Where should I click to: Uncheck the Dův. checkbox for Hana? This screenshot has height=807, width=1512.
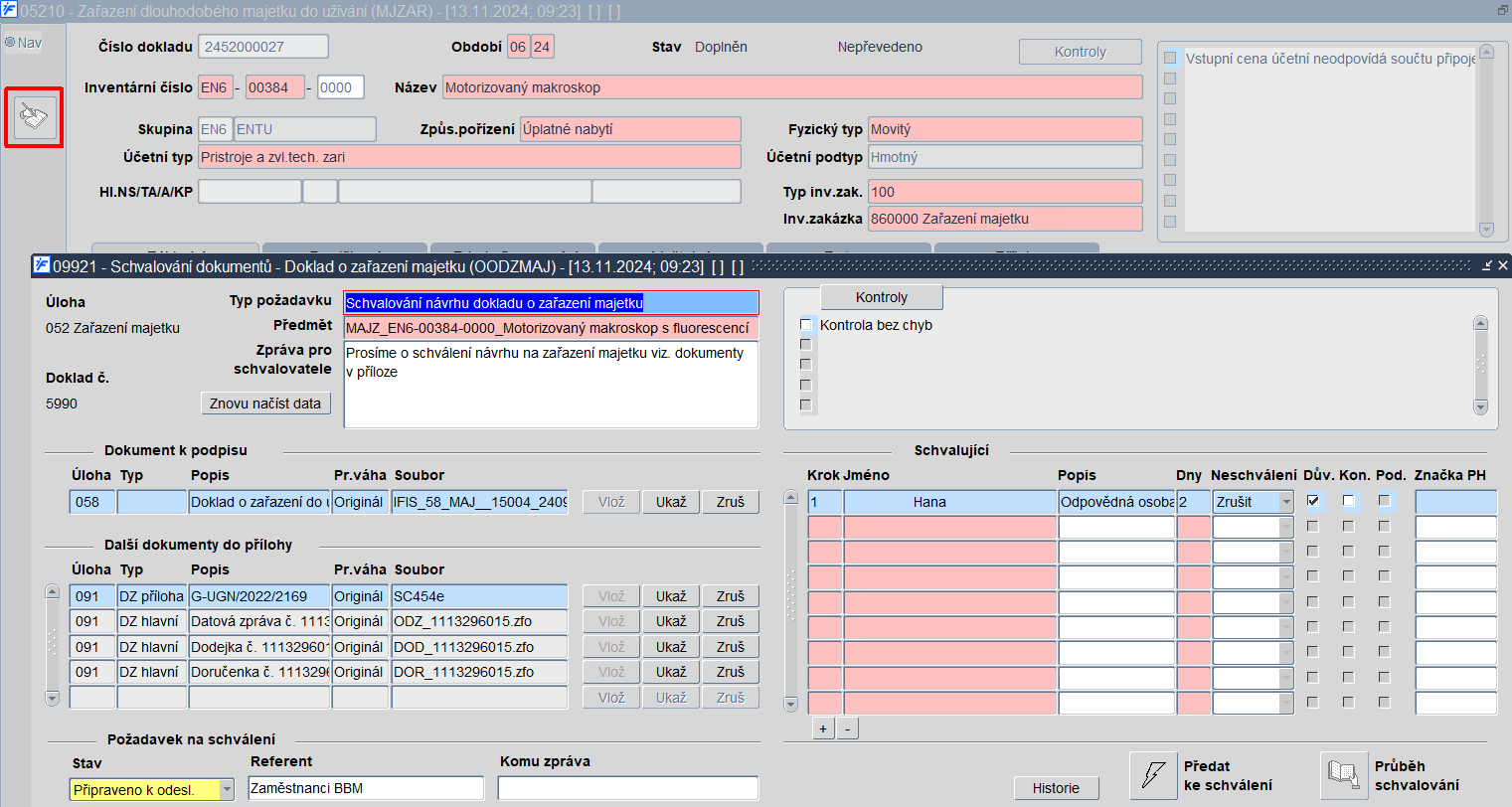pyautogui.click(x=1313, y=501)
